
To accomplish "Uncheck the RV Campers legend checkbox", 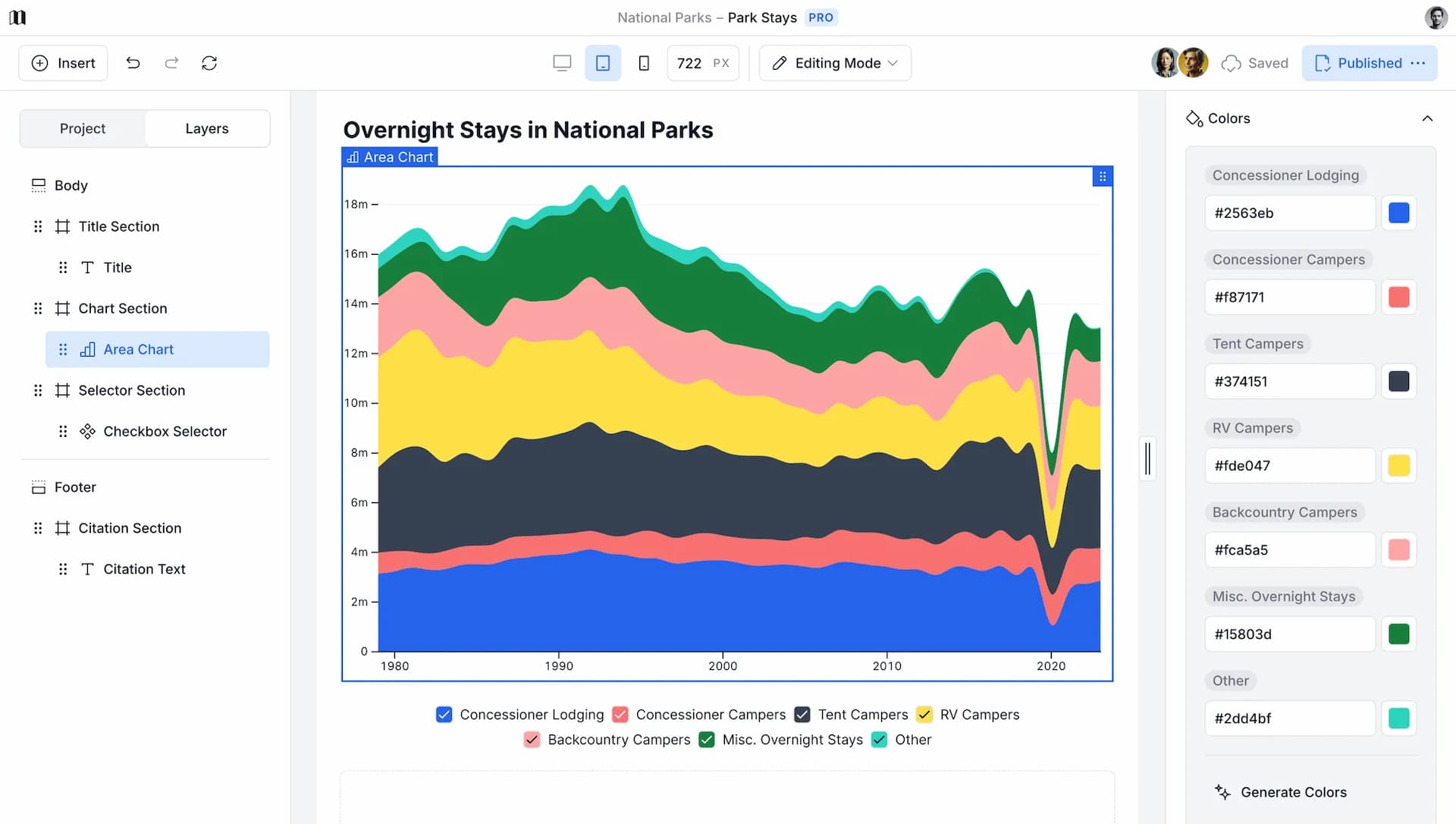I will click(924, 714).
